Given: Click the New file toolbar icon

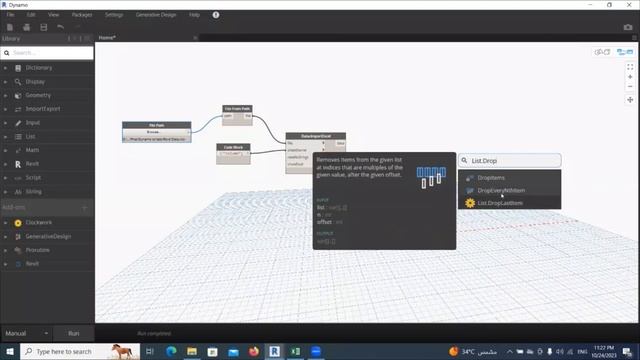Looking at the screenshot, I should 10,27.
